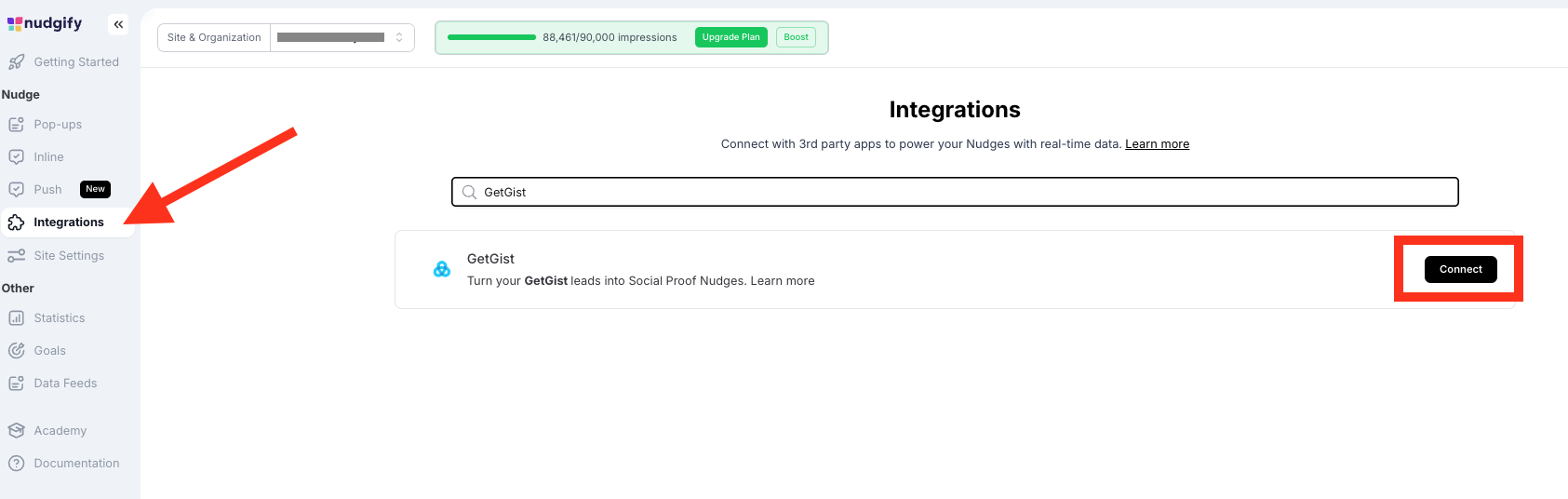Click the Goals target icon
The width and height of the screenshot is (1568, 499).
[x=16, y=351]
